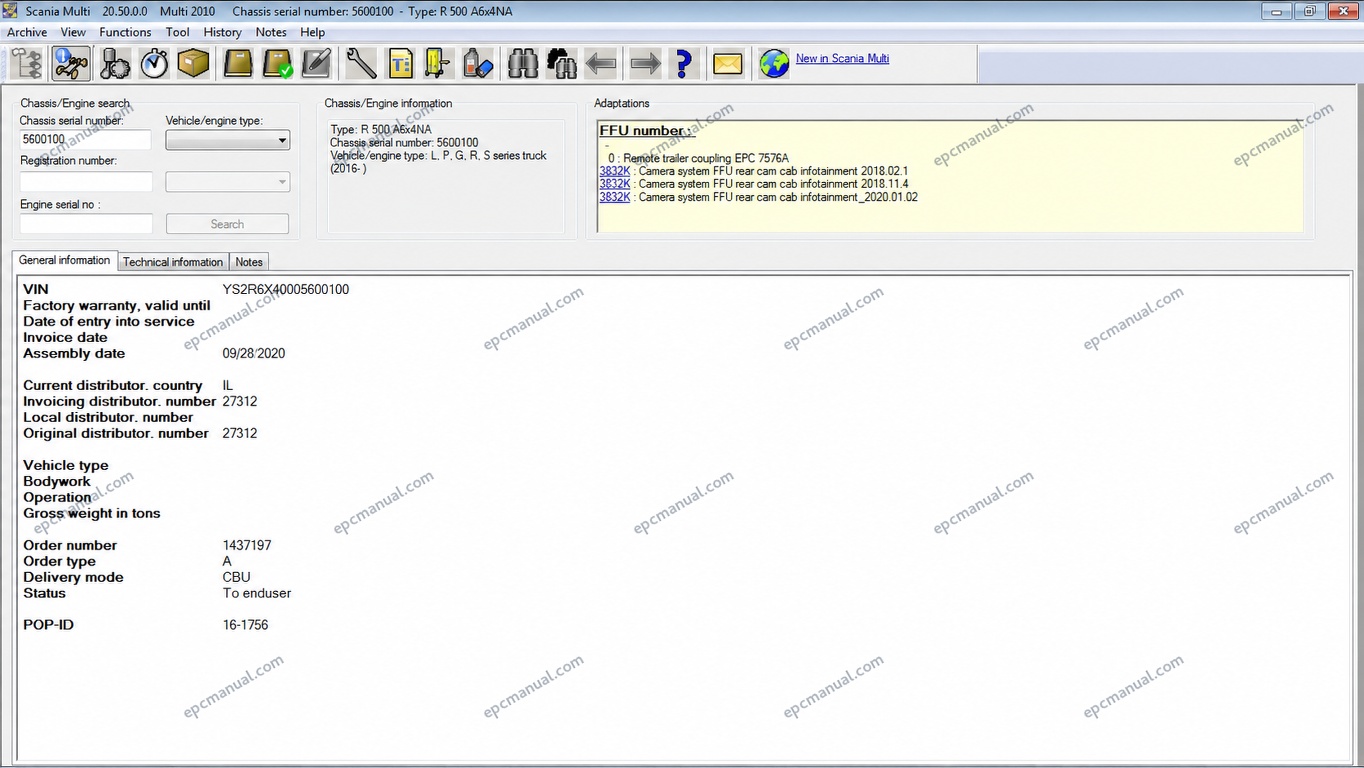The height and width of the screenshot is (768, 1364).
Task: Open the Functions menu
Action: pyautogui.click(x=125, y=32)
